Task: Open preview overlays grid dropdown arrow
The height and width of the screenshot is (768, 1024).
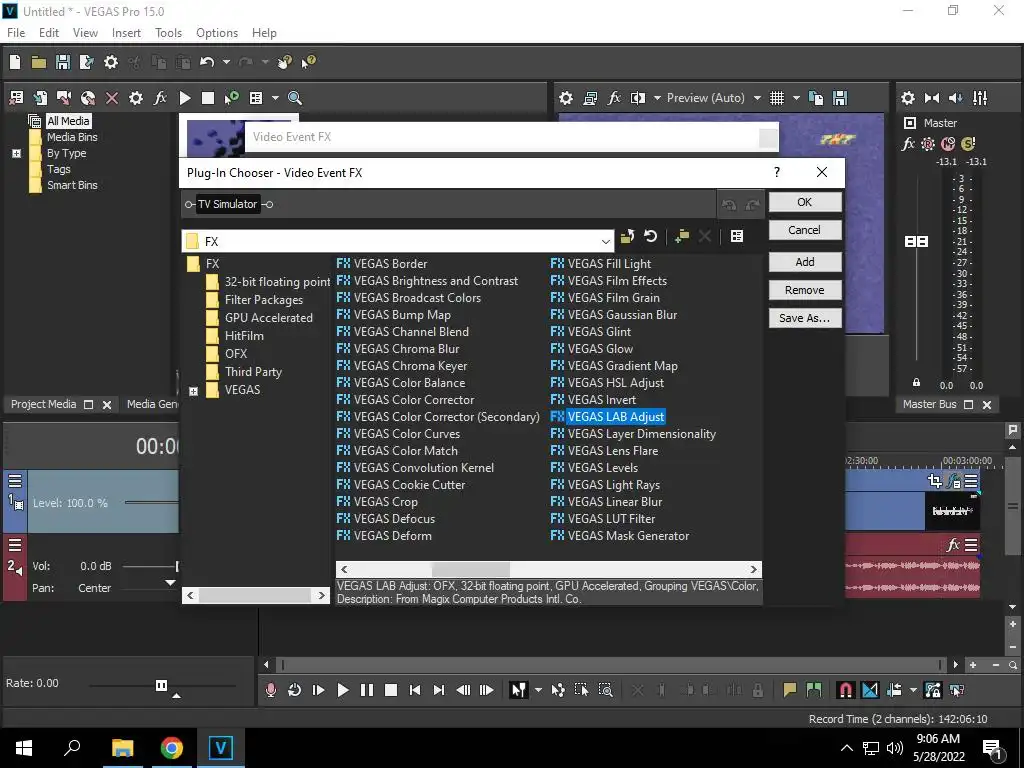Action: 796,98
